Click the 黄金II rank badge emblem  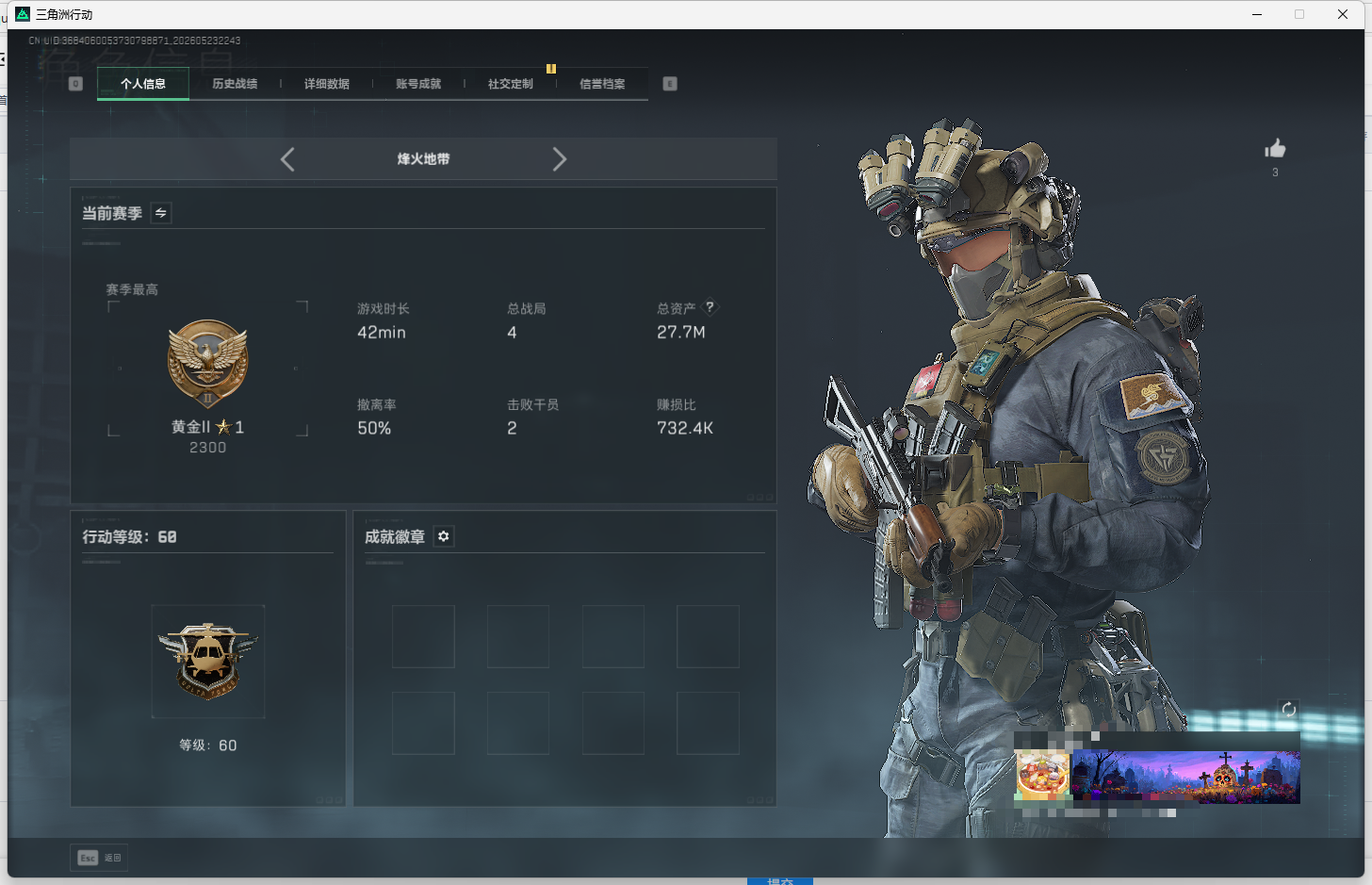tap(208, 363)
